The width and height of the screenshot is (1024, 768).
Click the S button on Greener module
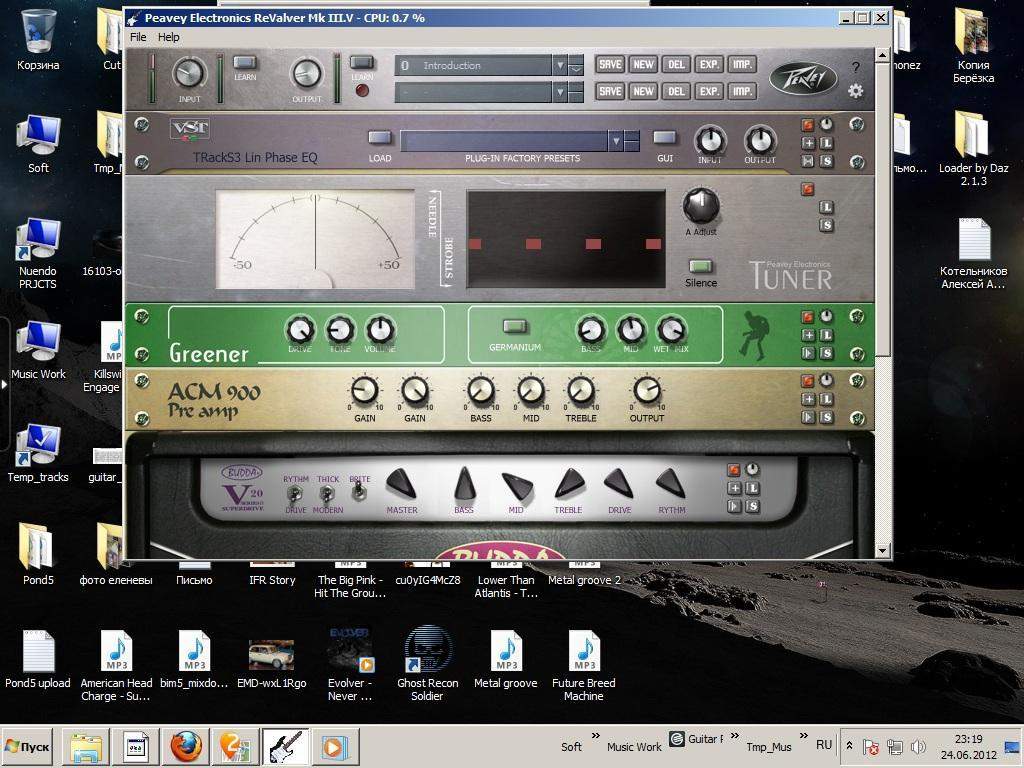(826, 353)
